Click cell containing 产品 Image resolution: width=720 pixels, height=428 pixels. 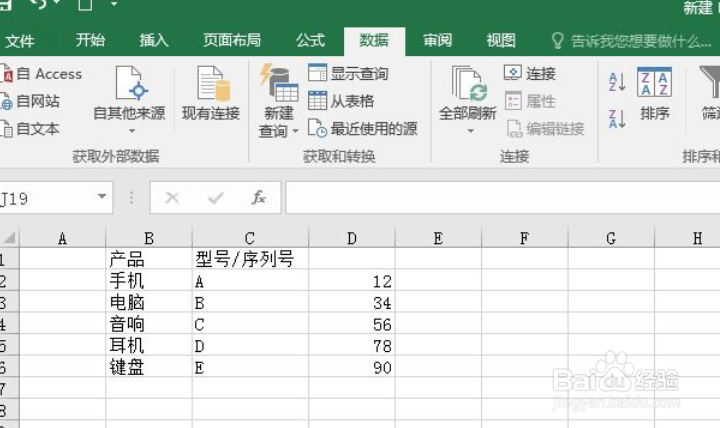tap(149, 259)
